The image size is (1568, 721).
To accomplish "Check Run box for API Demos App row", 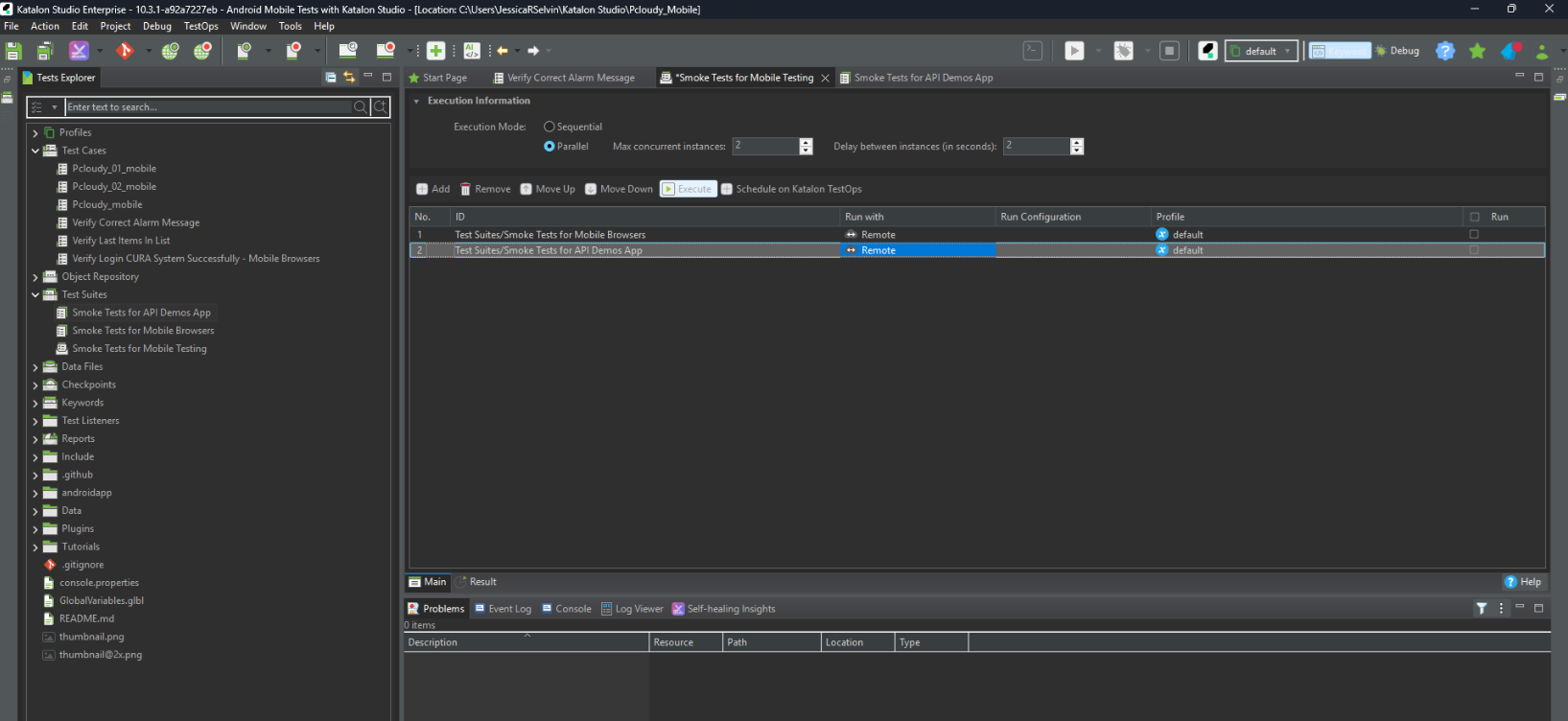I will tap(1474, 250).
